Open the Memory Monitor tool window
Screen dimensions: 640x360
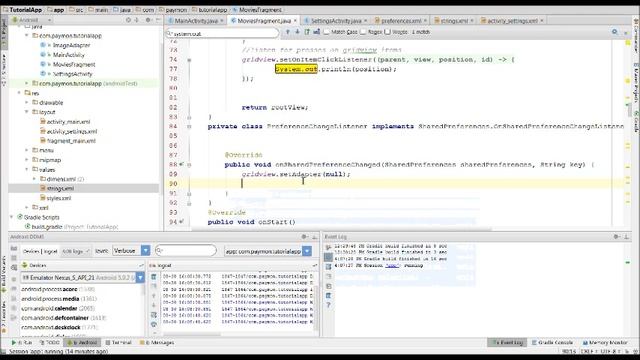[x=605, y=342]
